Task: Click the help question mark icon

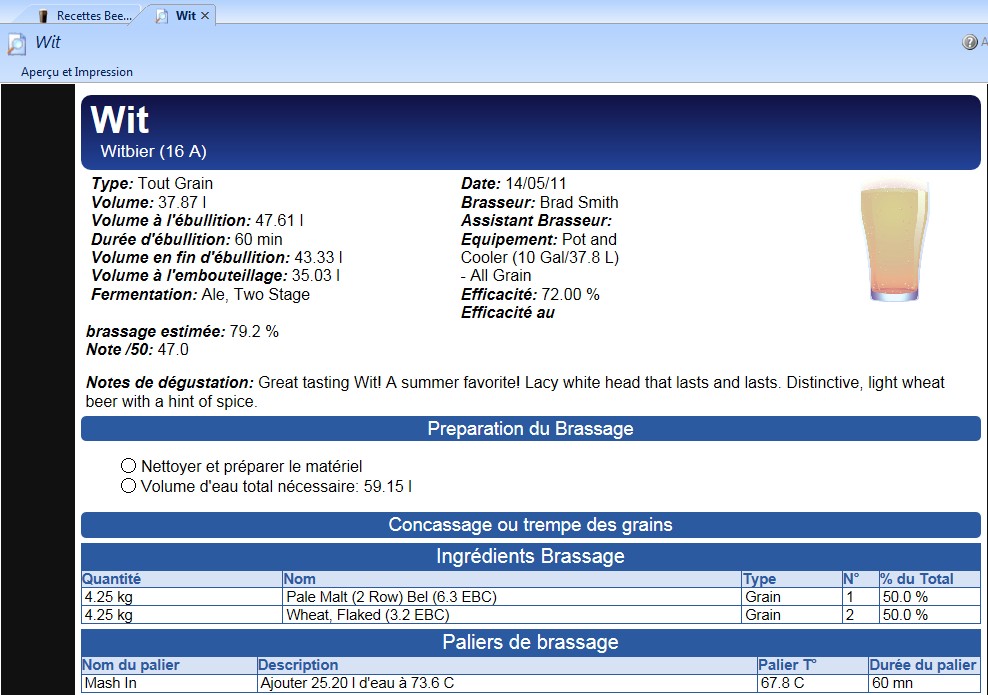Action: coord(969,43)
